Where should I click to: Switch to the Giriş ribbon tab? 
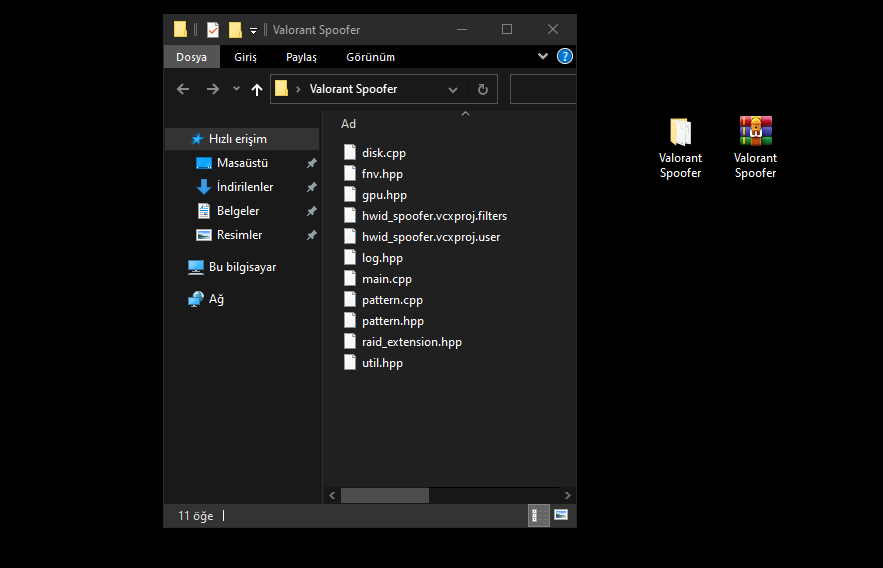pos(246,57)
